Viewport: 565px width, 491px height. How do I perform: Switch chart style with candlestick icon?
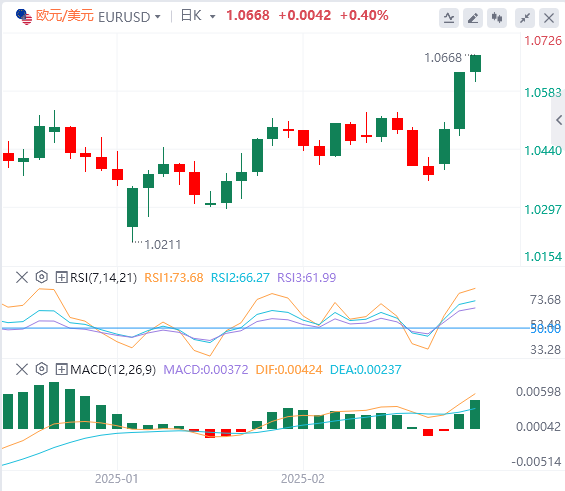[497, 18]
